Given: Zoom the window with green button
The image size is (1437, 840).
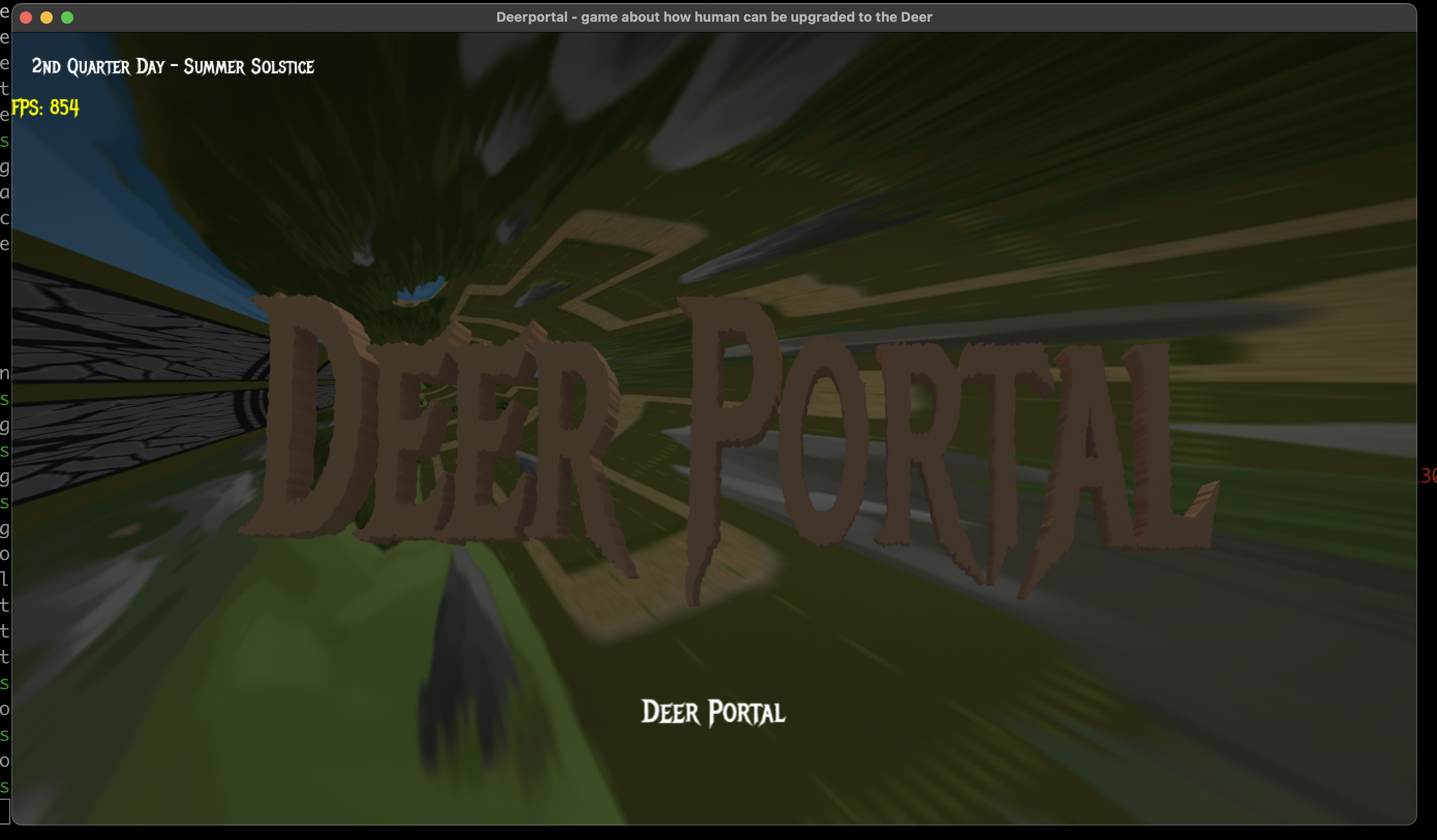Looking at the screenshot, I should pos(67,18).
